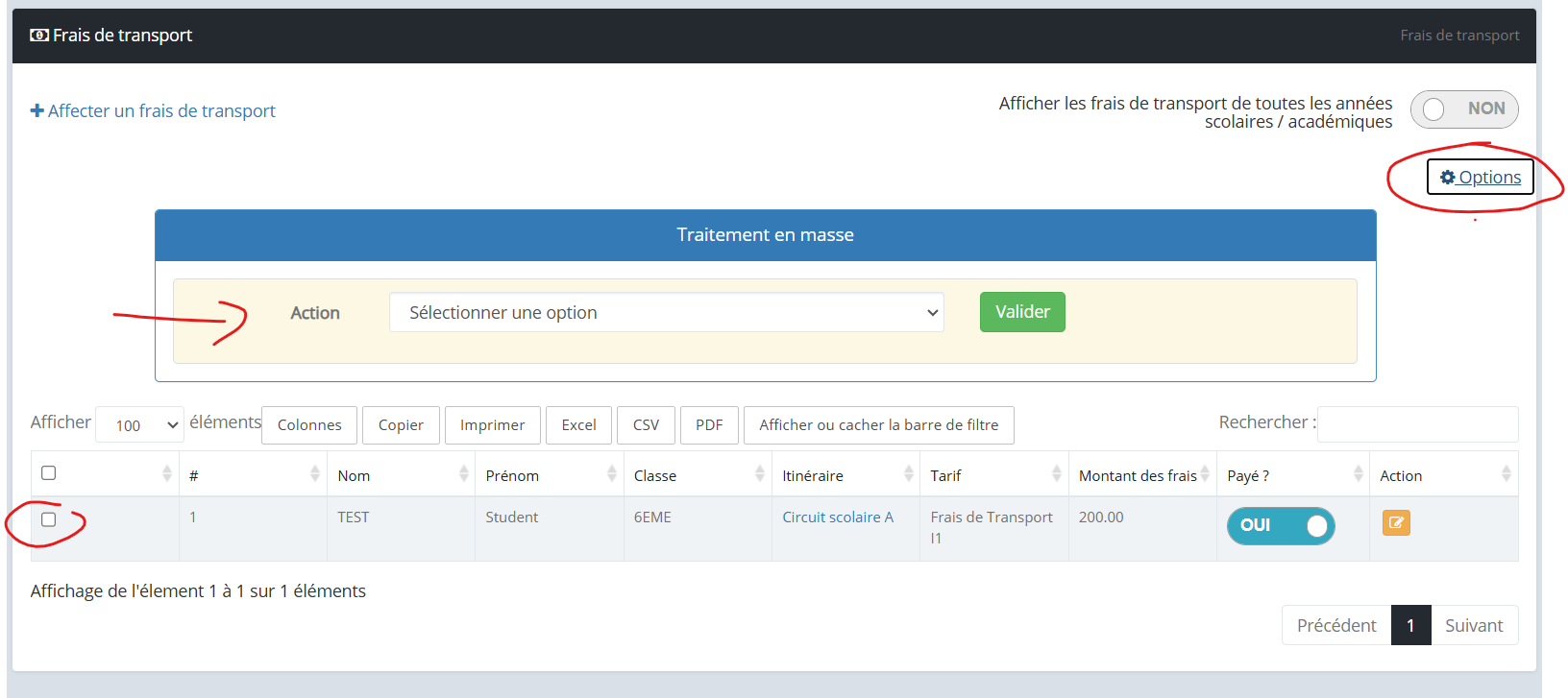Click the green Valider button

coord(1022,312)
